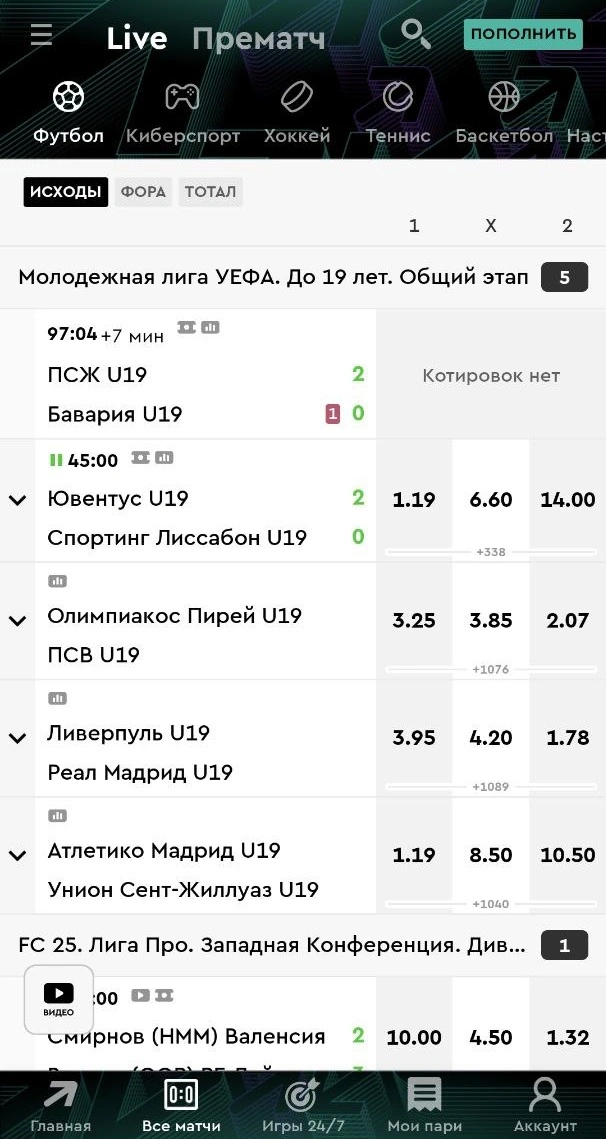This screenshot has height=1139, width=606.
Task: Tap the search magnifier icon
Action: [415, 34]
